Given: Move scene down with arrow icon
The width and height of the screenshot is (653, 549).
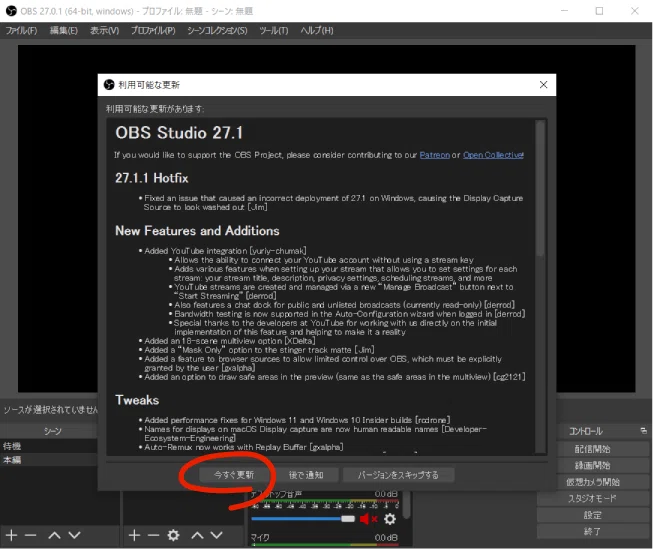Looking at the screenshot, I should (x=75, y=535).
